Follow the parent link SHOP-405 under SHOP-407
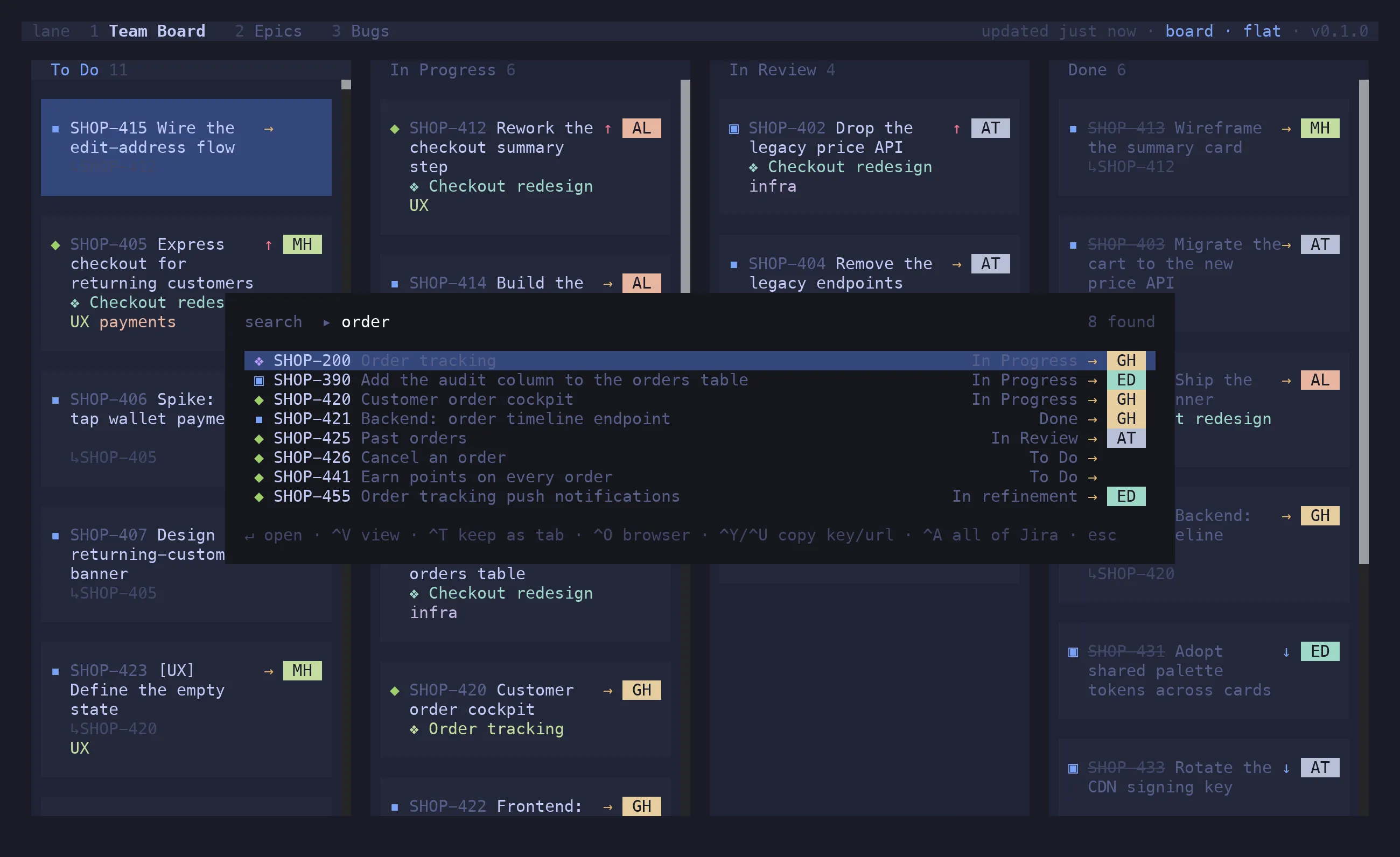This screenshot has width=1400, height=857. (x=114, y=593)
